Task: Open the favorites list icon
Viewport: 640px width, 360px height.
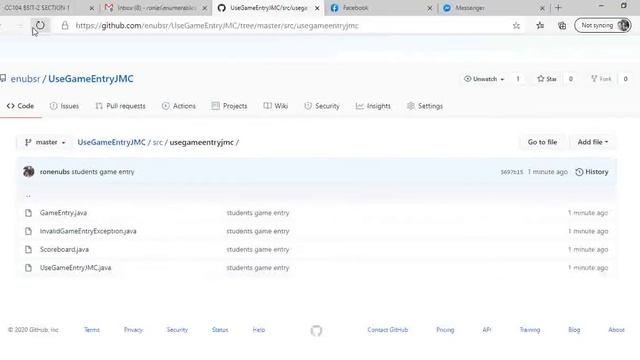Action: (x=540, y=25)
